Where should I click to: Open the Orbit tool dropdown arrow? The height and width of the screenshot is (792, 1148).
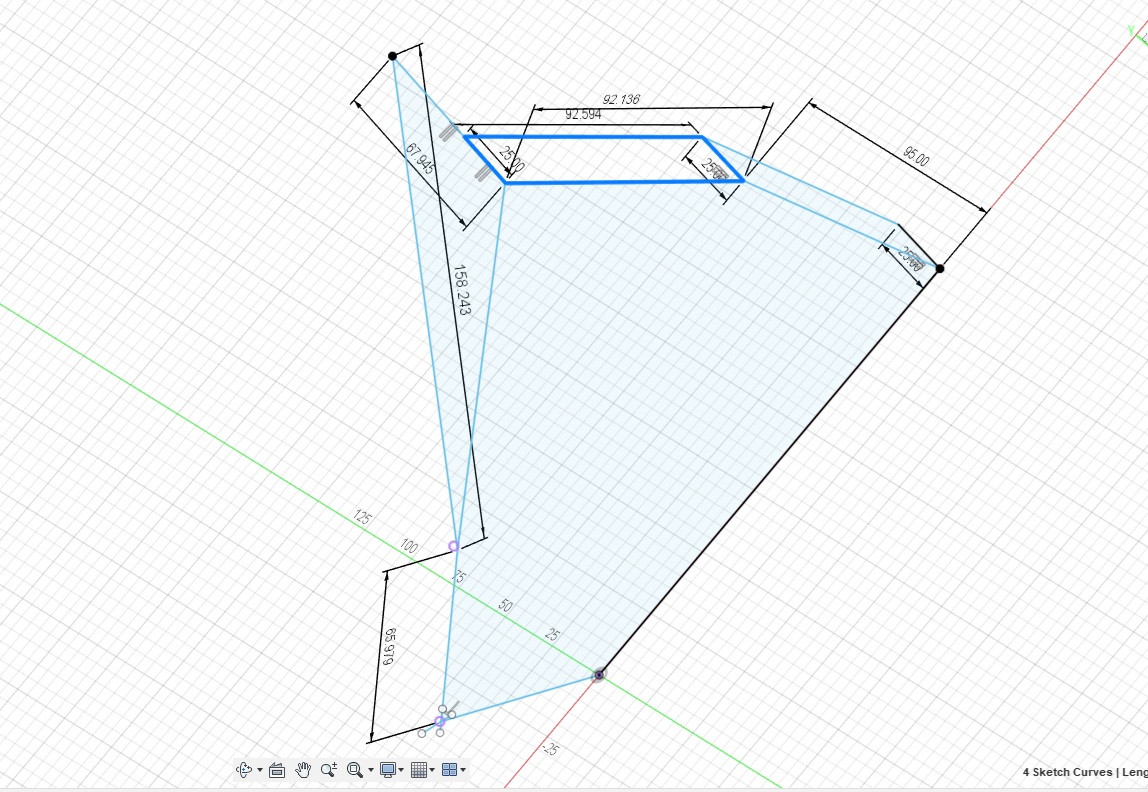[x=260, y=769]
